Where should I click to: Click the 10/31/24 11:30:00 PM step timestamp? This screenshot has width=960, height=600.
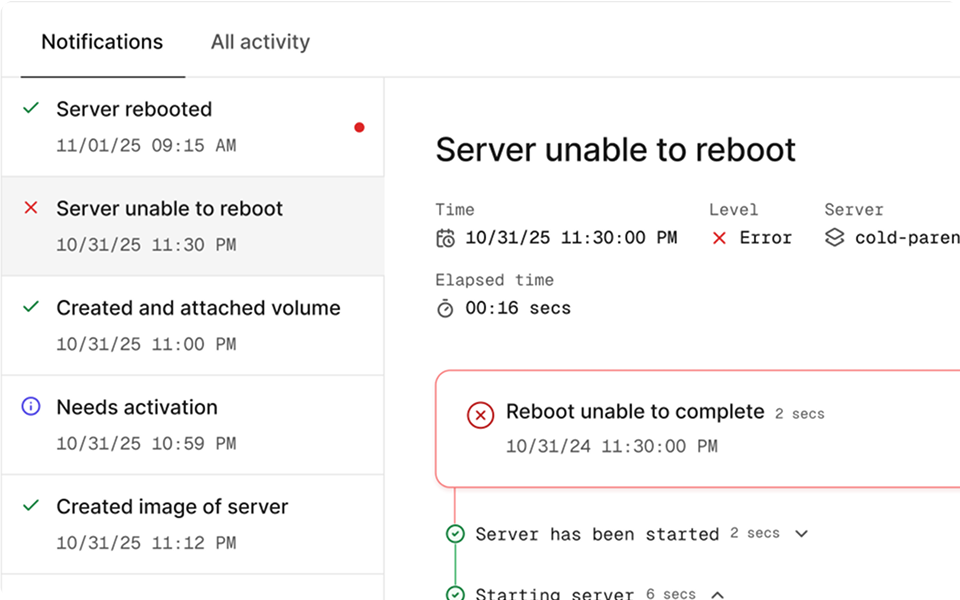point(612,446)
